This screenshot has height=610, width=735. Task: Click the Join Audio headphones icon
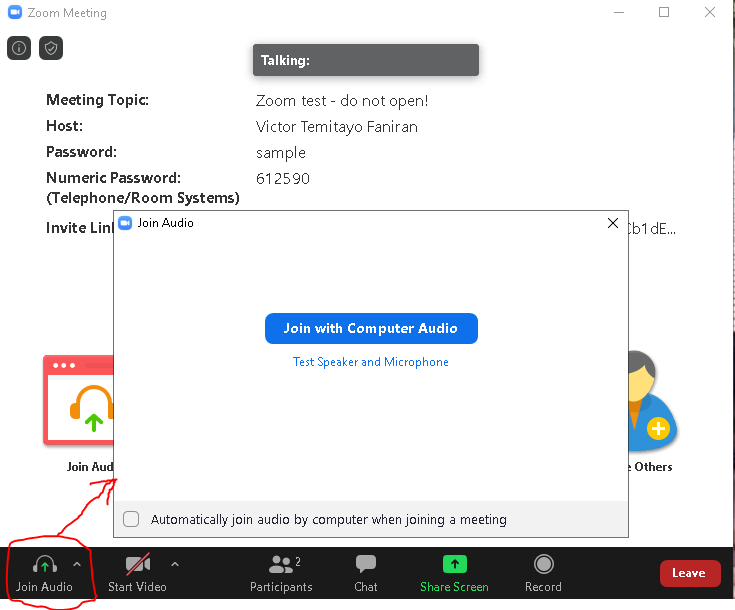(x=44, y=565)
